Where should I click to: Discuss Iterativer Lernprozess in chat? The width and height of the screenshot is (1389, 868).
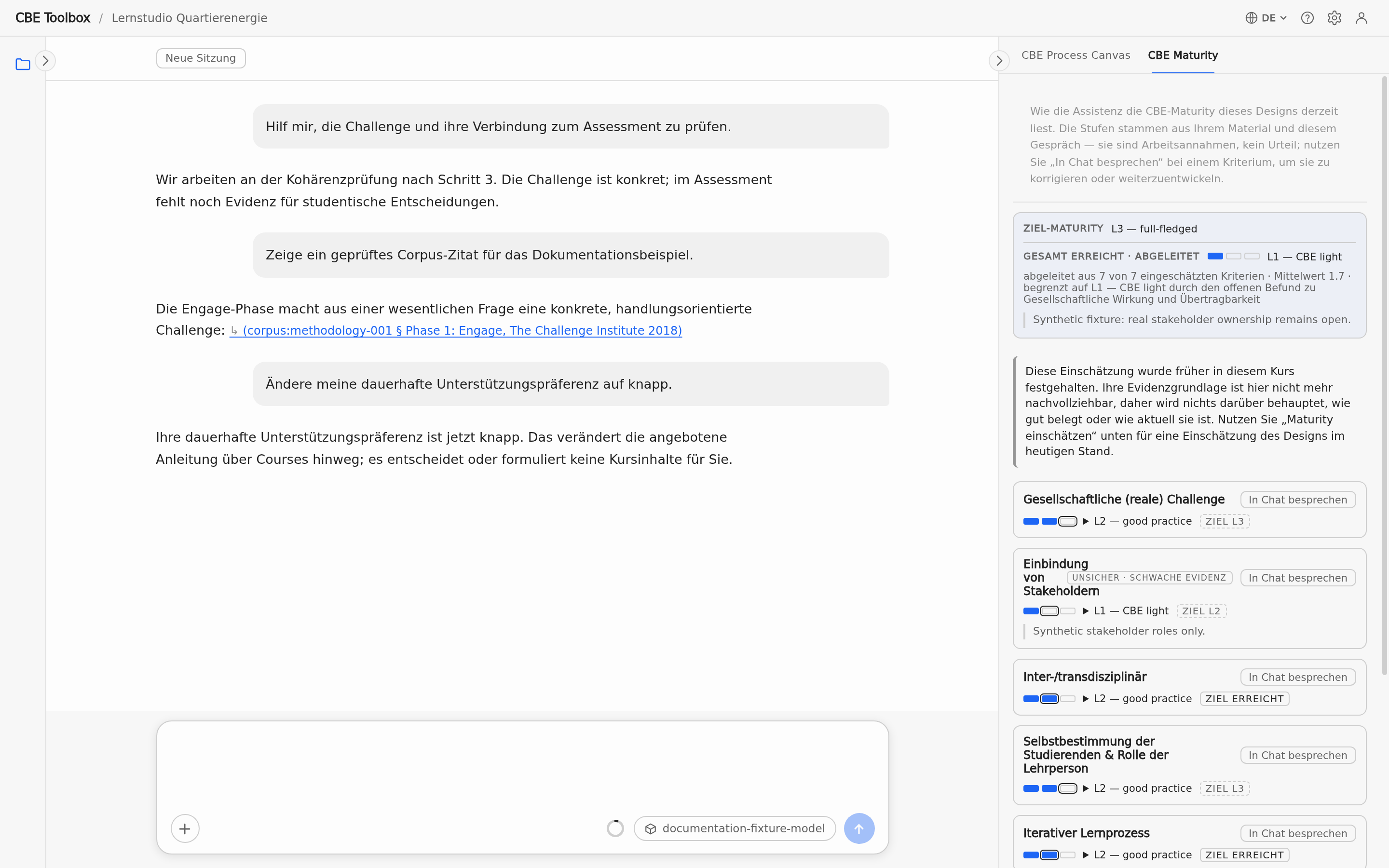point(1298,833)
